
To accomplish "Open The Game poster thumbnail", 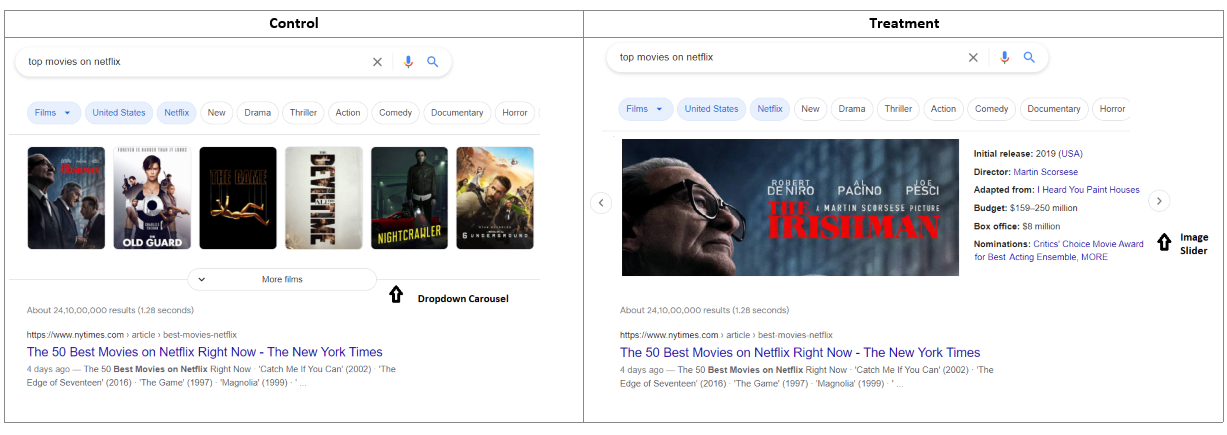I will (x=238, y=198).
